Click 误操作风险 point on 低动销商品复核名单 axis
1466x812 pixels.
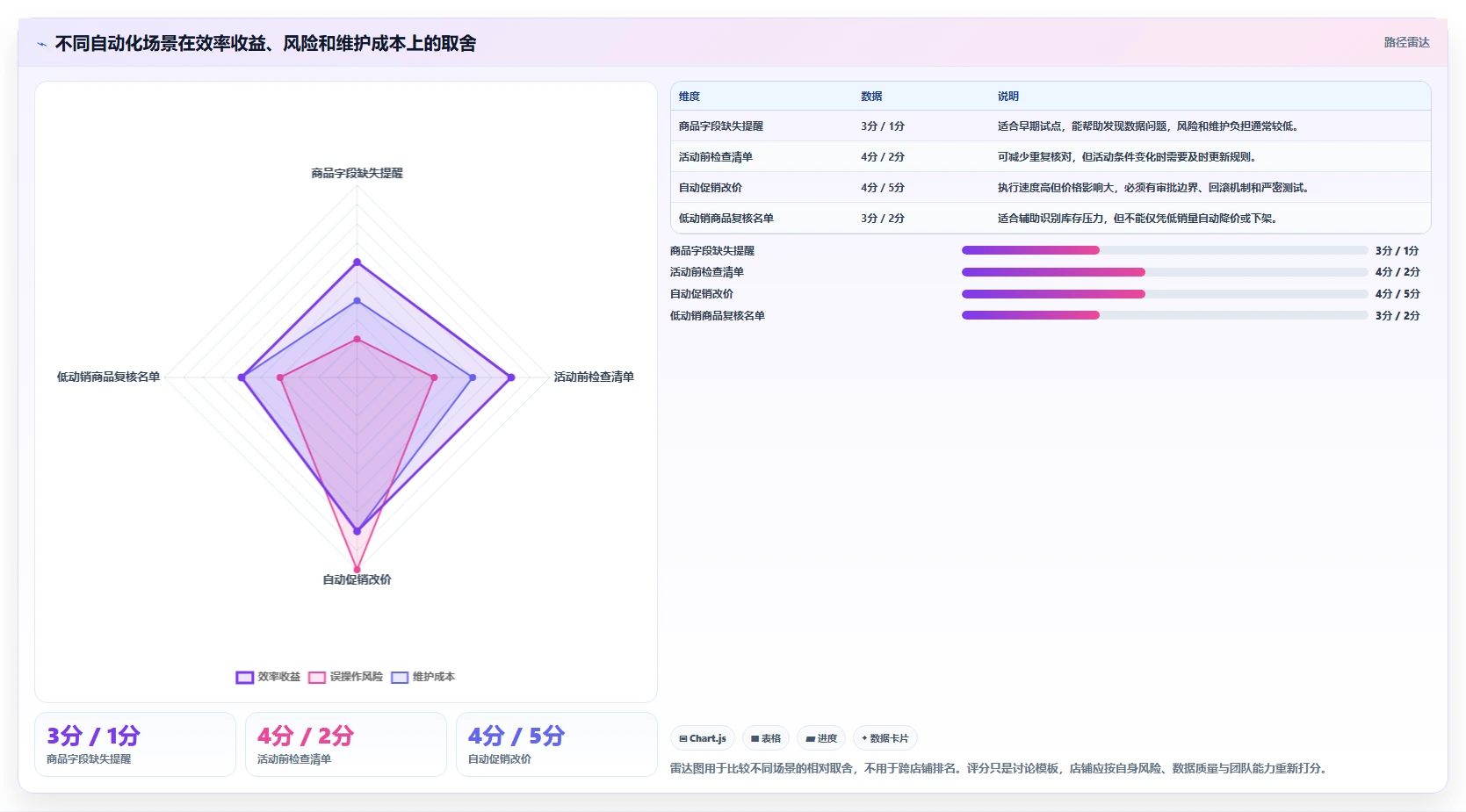[x=280, y=377]
